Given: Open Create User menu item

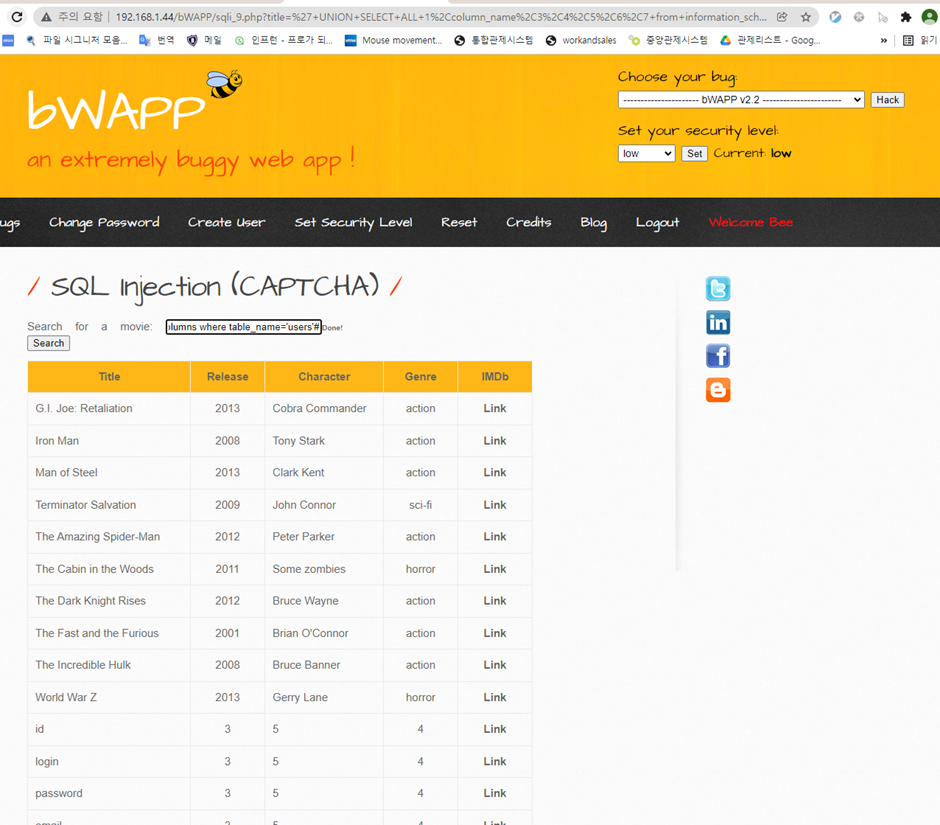Looking at the screenshot, I should pyautogui.click(x=226, y=222).
